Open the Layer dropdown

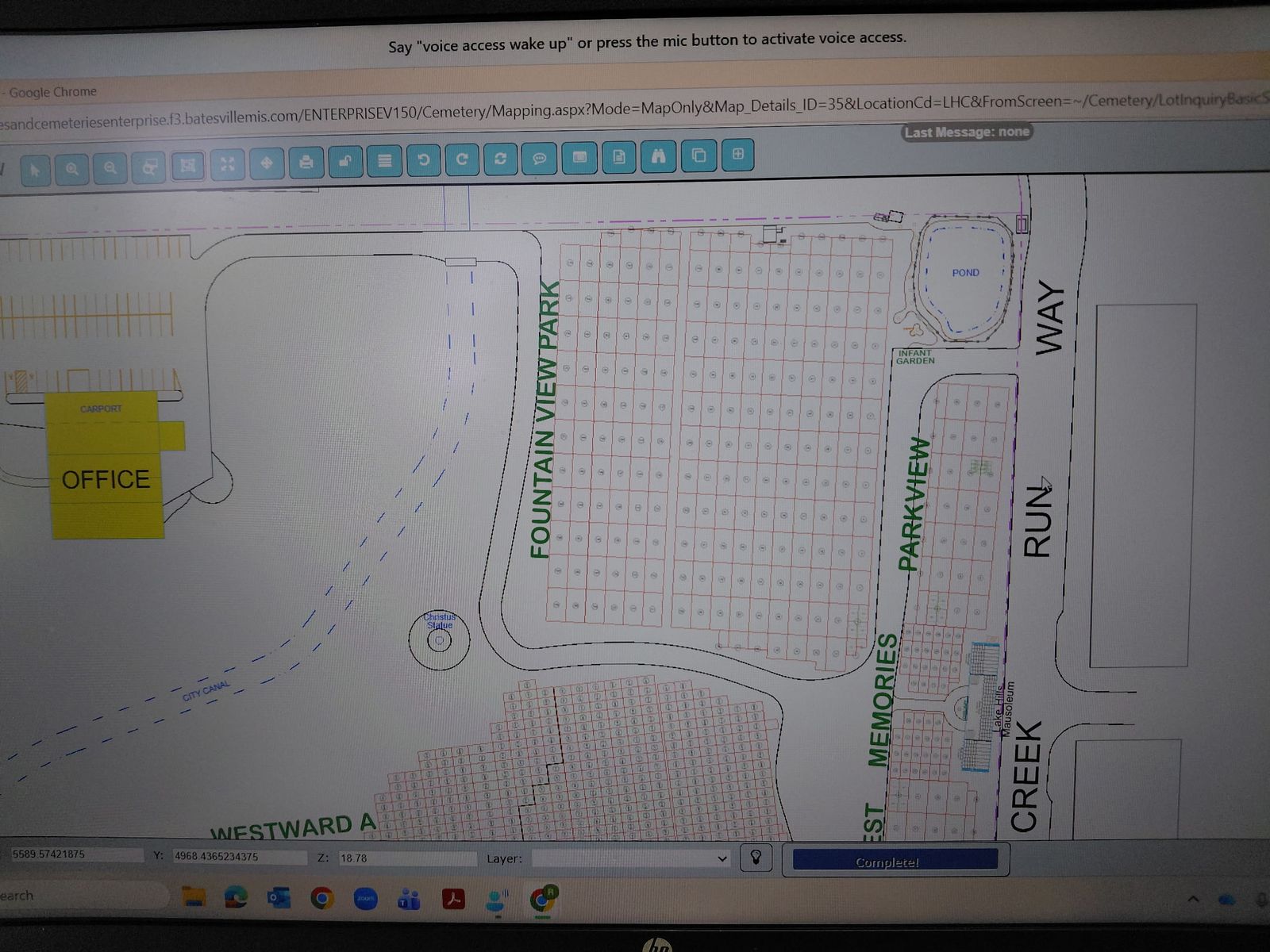pos(631,858)
